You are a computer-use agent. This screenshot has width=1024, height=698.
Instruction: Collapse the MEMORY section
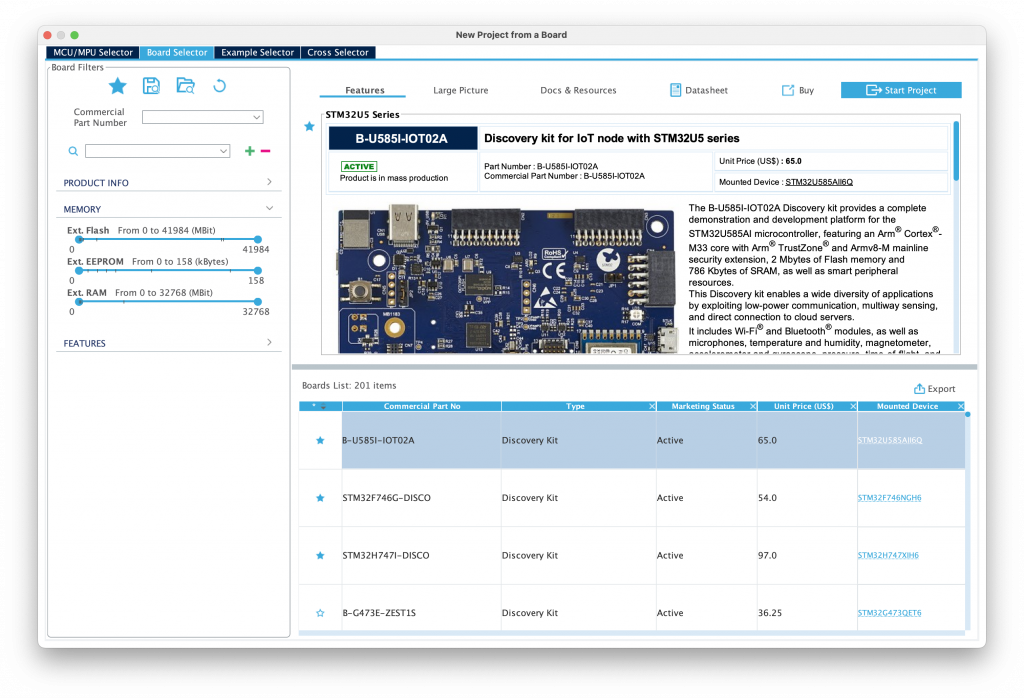pyautogui.click(x=168, y=209)
